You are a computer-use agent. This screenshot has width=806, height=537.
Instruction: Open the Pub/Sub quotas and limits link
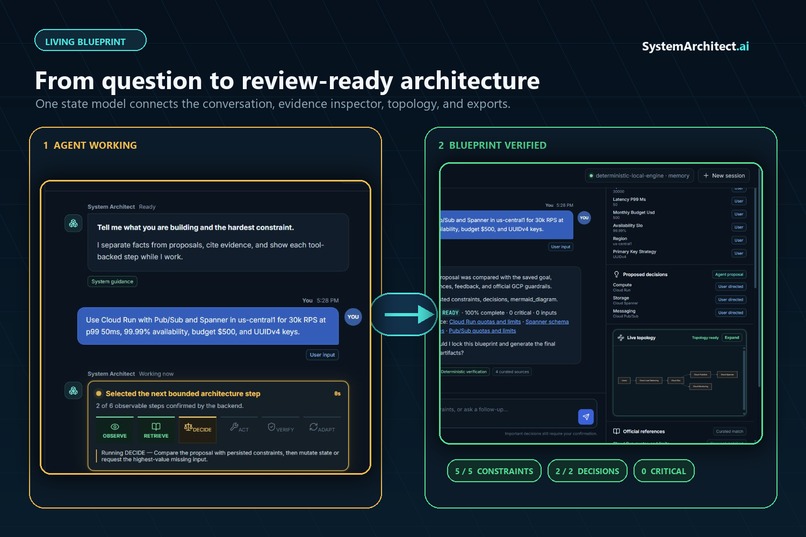(x=482, y=330)
